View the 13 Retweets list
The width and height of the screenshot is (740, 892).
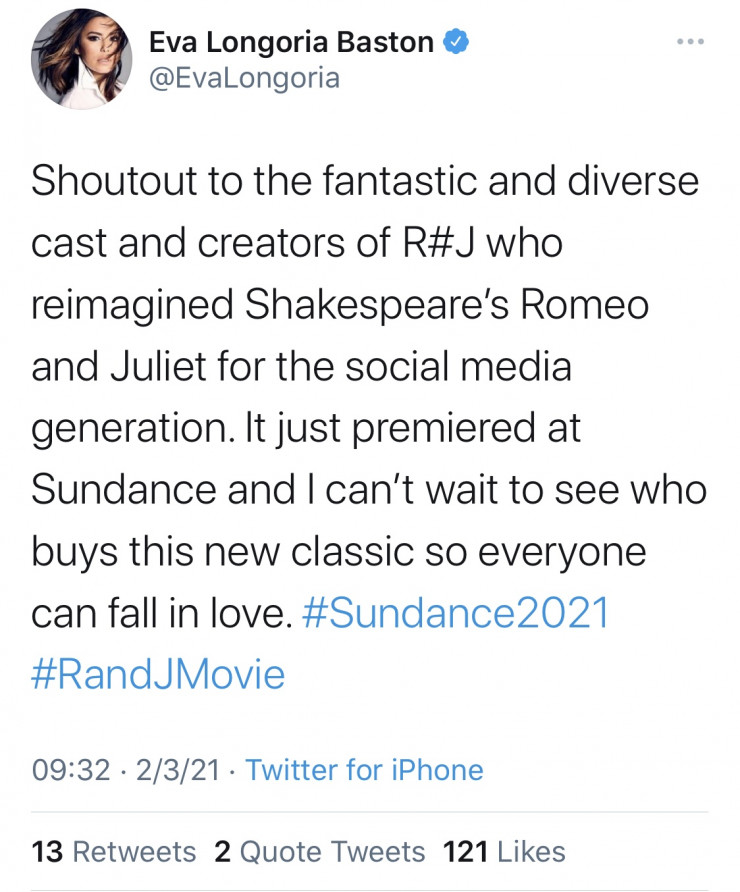coord(114,851)
